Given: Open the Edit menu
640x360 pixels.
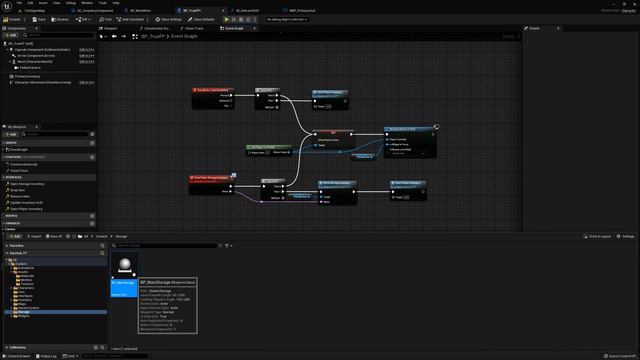Looking at the screenshot, I should 30,3.
